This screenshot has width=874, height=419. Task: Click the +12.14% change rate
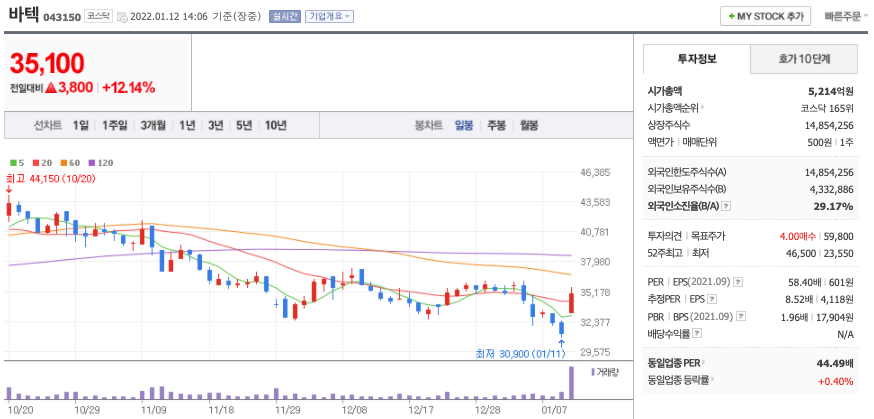pyautogui.click(x=129, y=87)
